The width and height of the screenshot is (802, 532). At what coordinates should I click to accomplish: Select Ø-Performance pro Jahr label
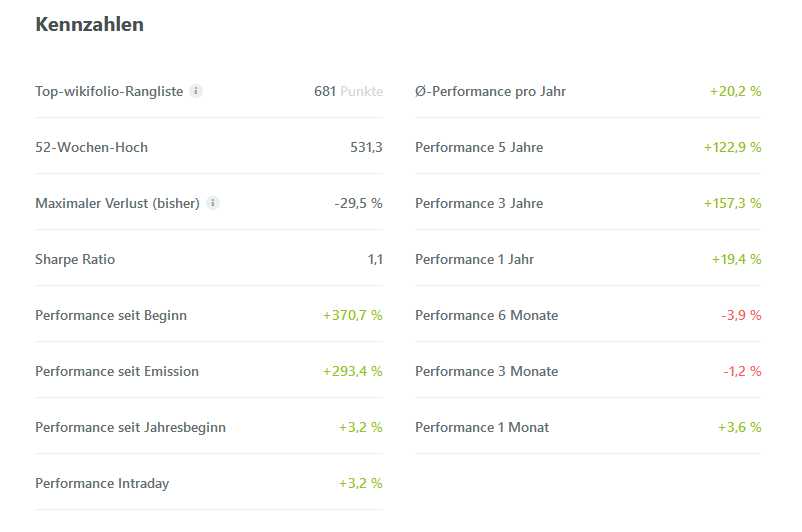pos(490,91)
